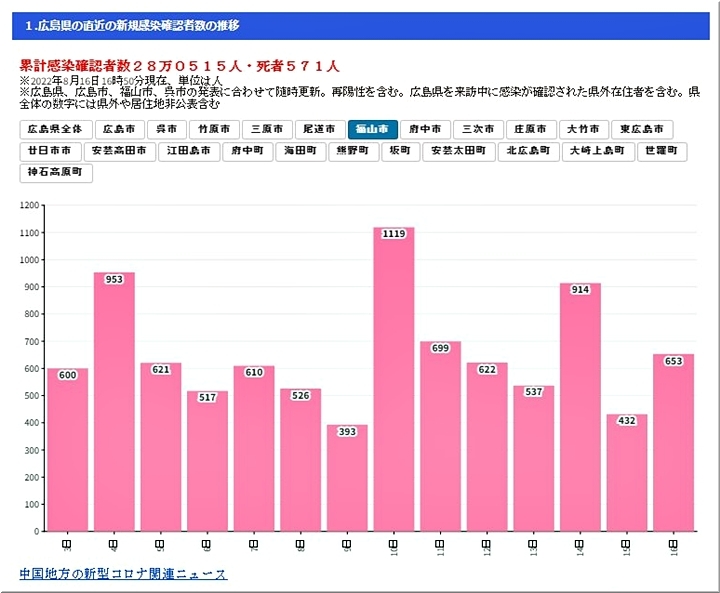The height and width of the screenshot is (593, 720).
Task: Open the 中国地方の新型コロナ関連ニュース link
Action: 123,574
